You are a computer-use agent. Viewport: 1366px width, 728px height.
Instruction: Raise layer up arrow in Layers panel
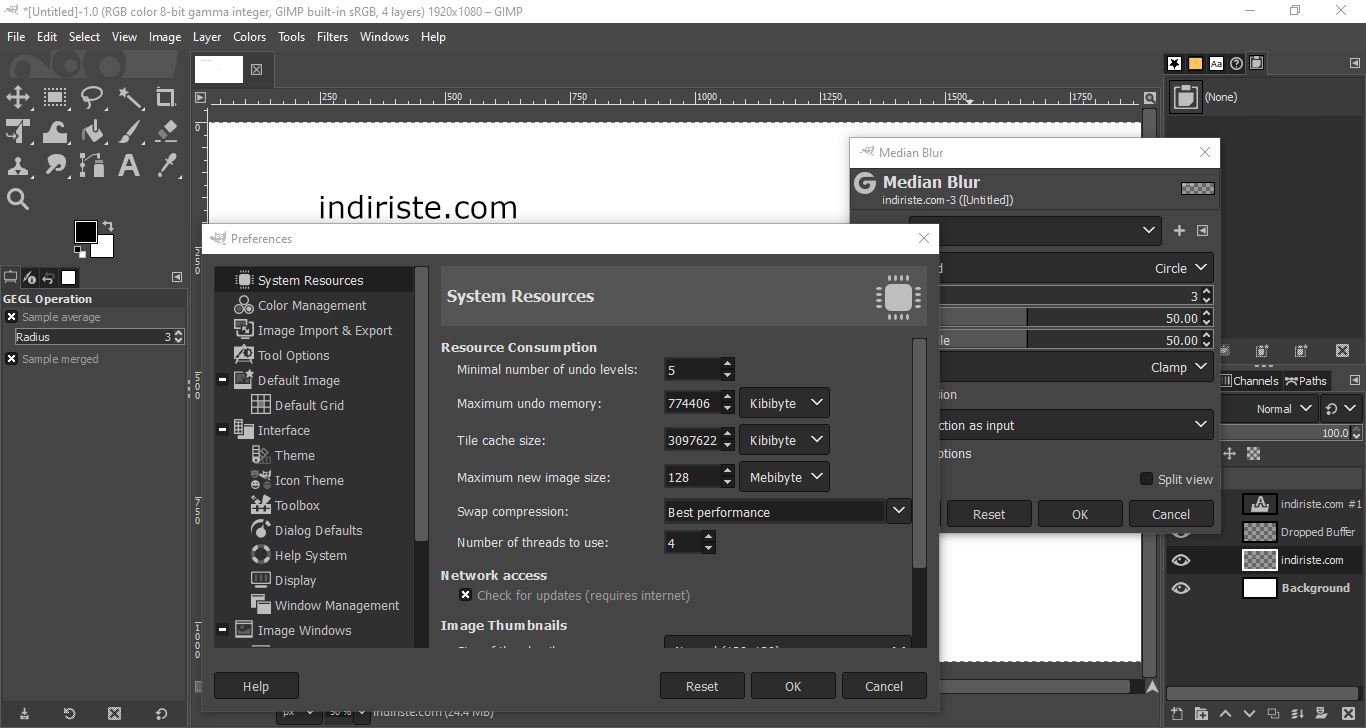click(x=1225, y=714)
